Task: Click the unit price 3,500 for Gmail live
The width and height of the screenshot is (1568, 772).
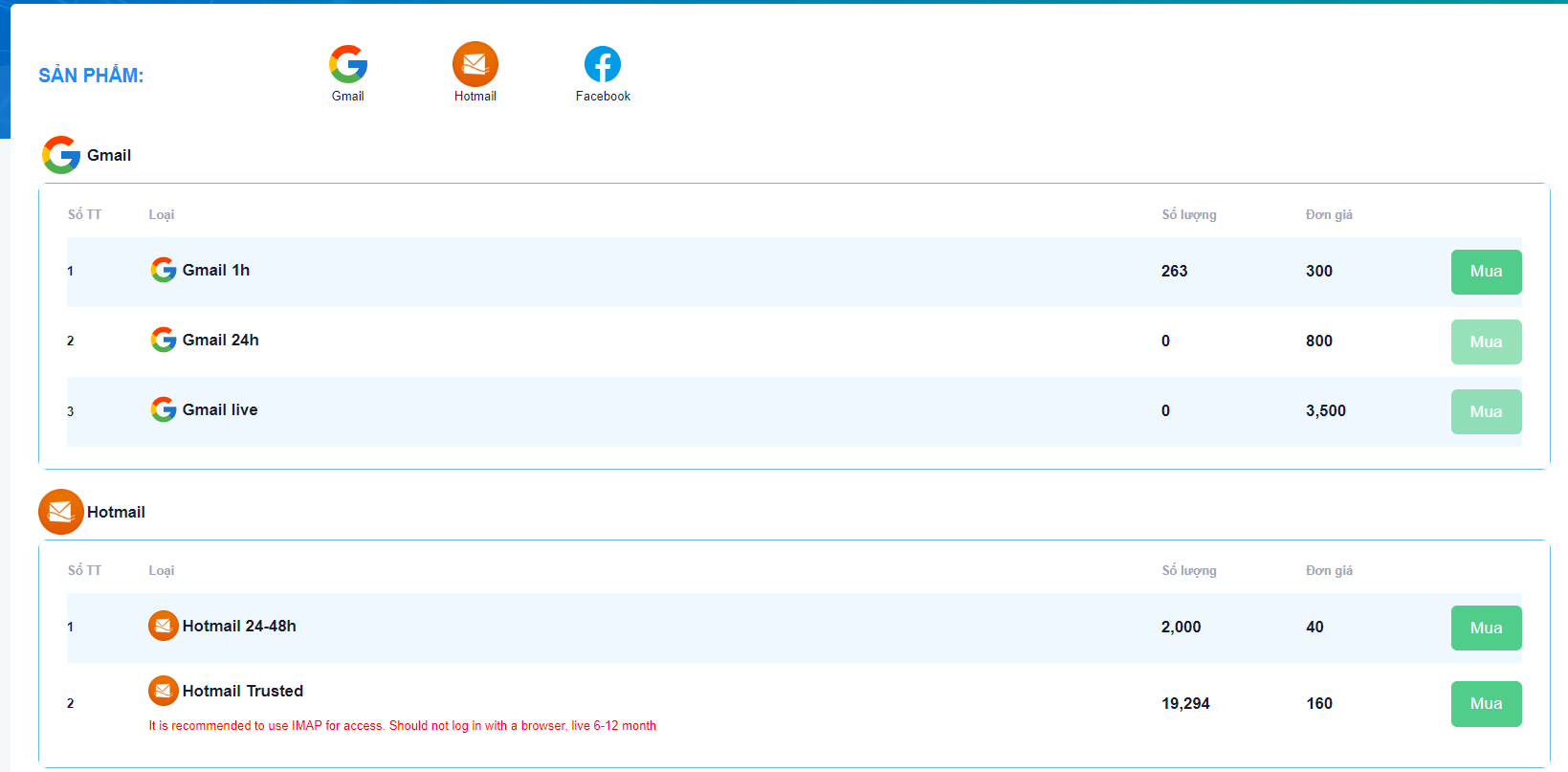Action: (1326, 410)
